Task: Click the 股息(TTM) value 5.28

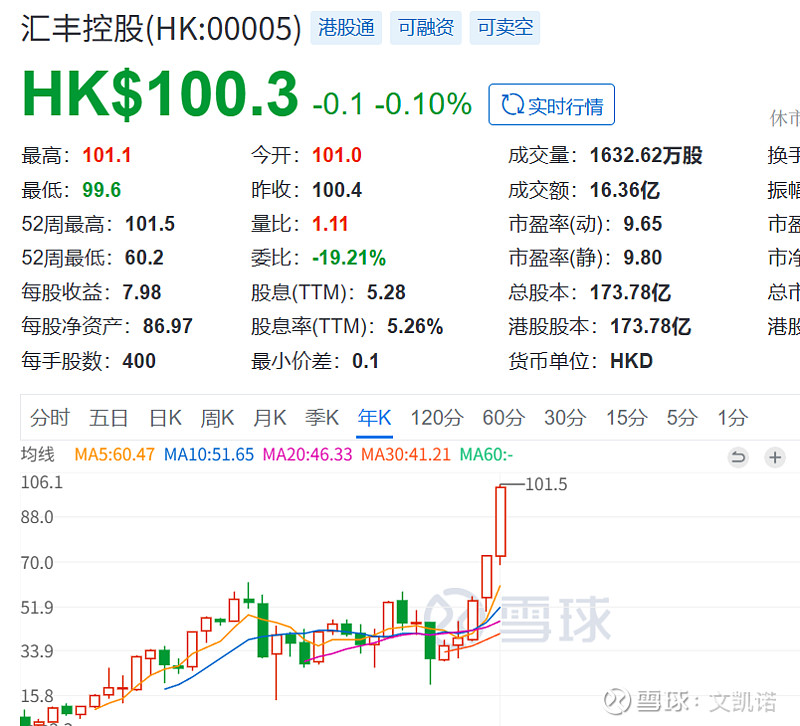Action: coord(386,292)
